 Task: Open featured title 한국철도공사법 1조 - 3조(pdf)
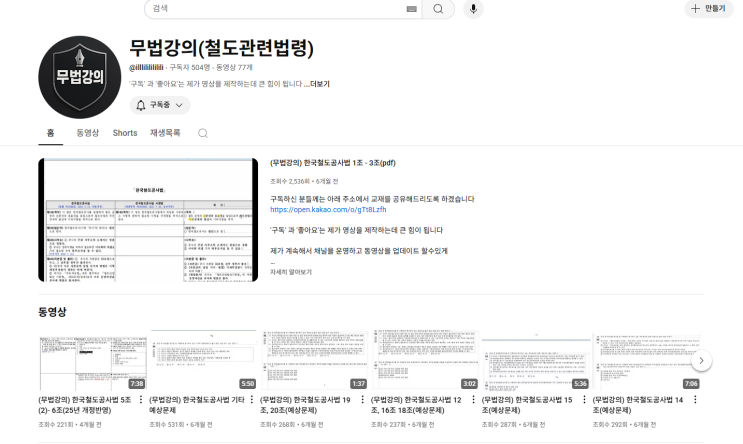point(333,163)
